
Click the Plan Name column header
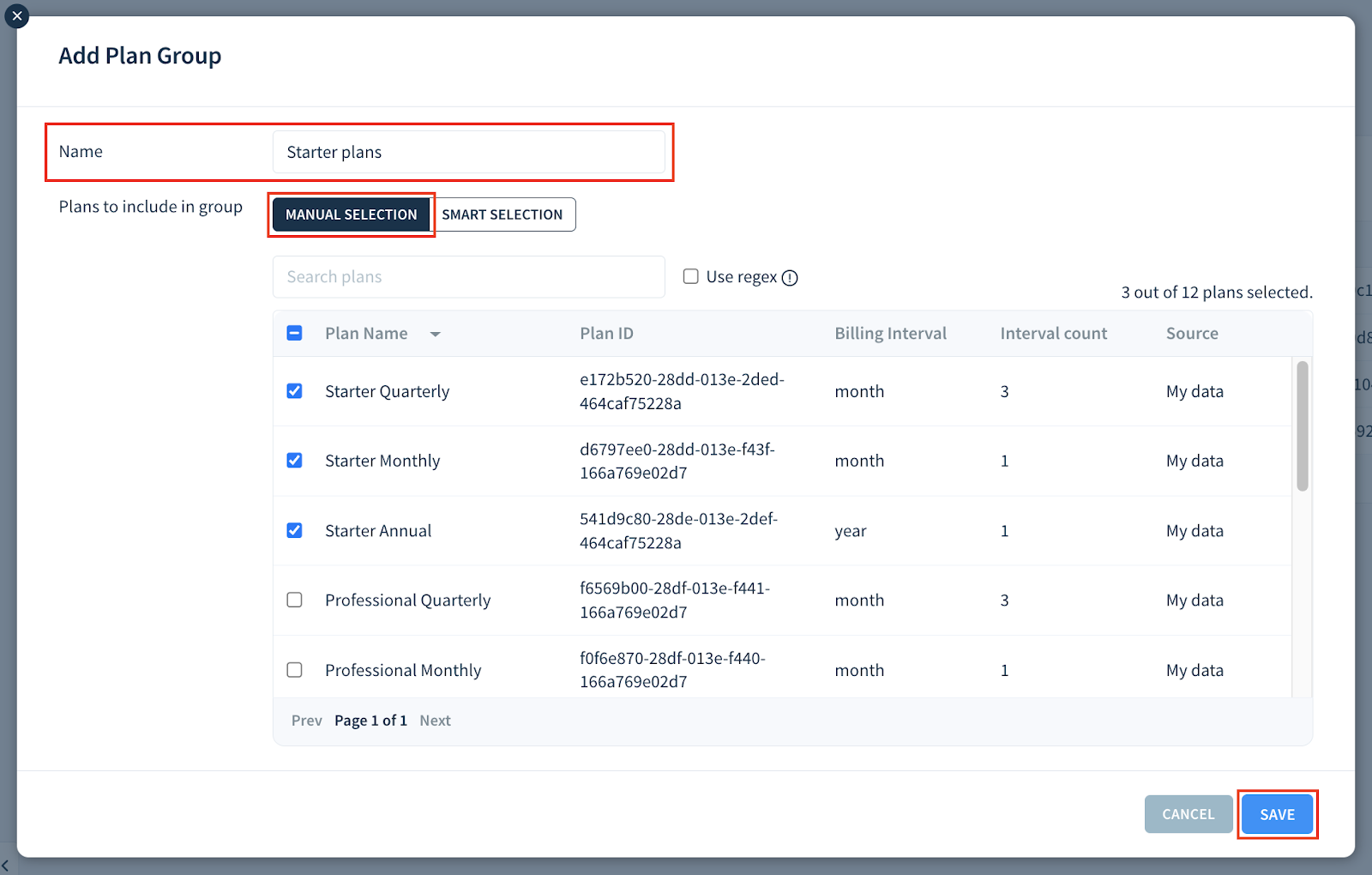pos(366,334)
